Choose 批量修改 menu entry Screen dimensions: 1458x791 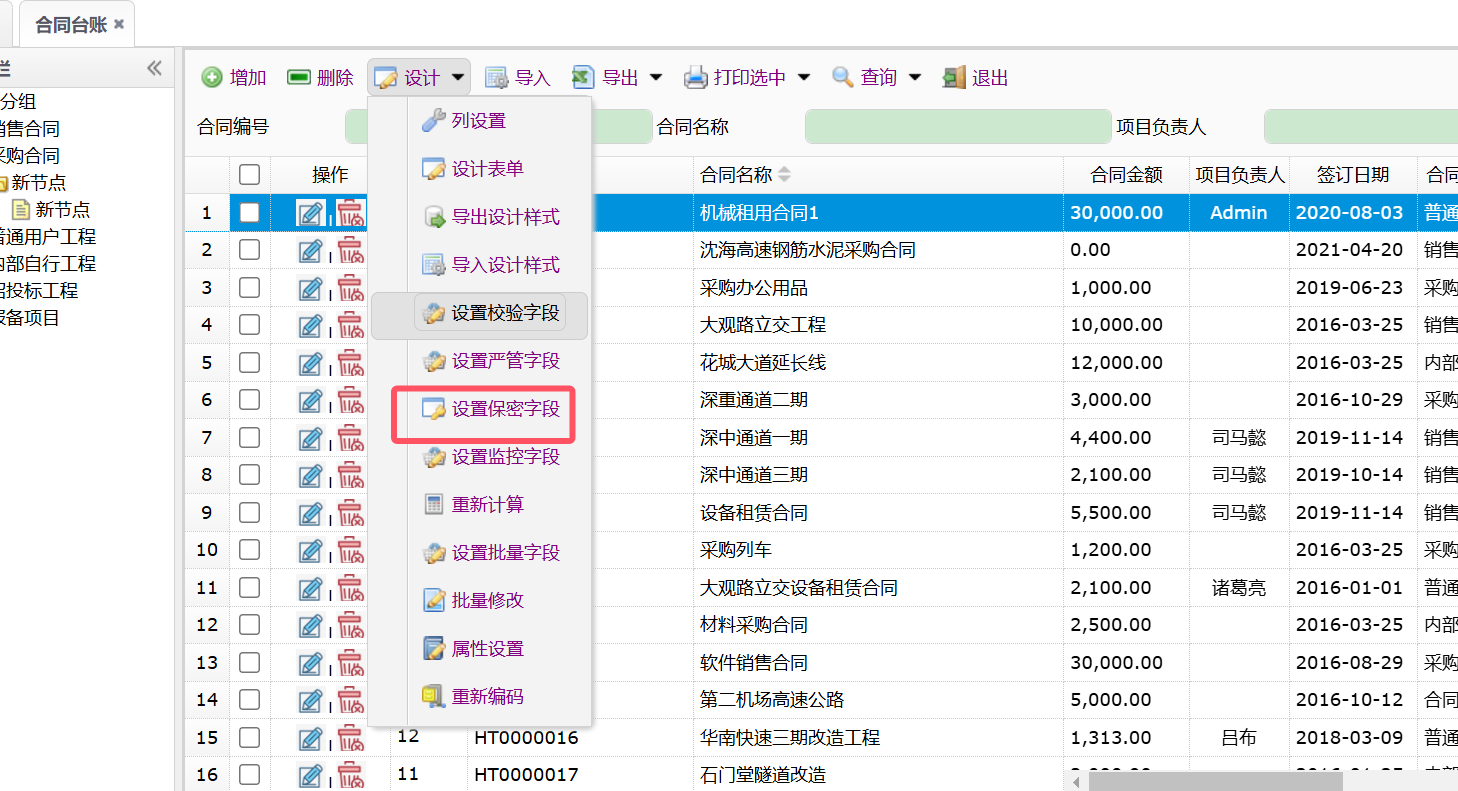click(x=487, y=600)
